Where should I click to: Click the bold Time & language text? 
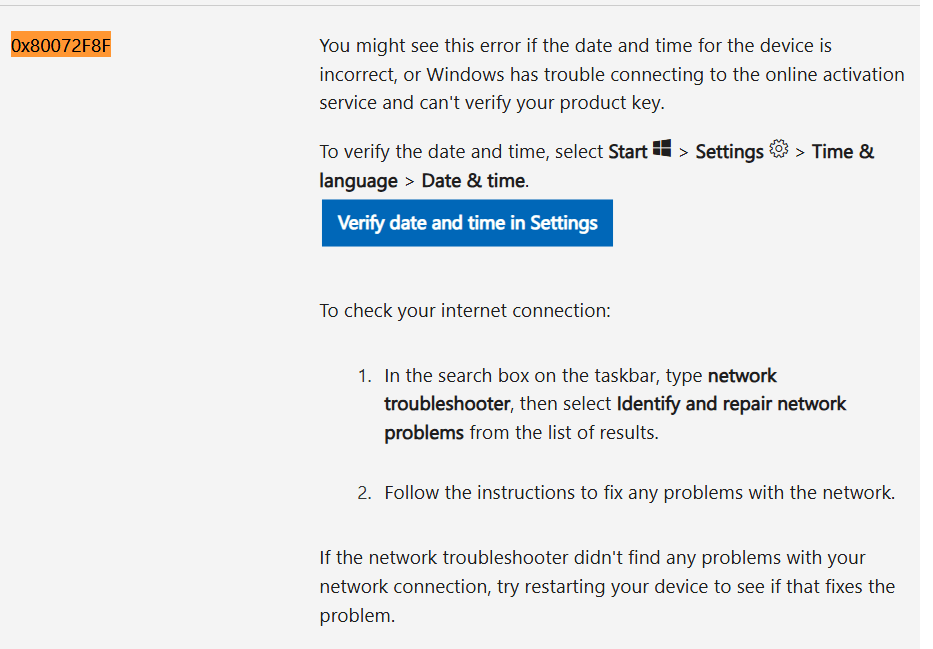[597, 166]
